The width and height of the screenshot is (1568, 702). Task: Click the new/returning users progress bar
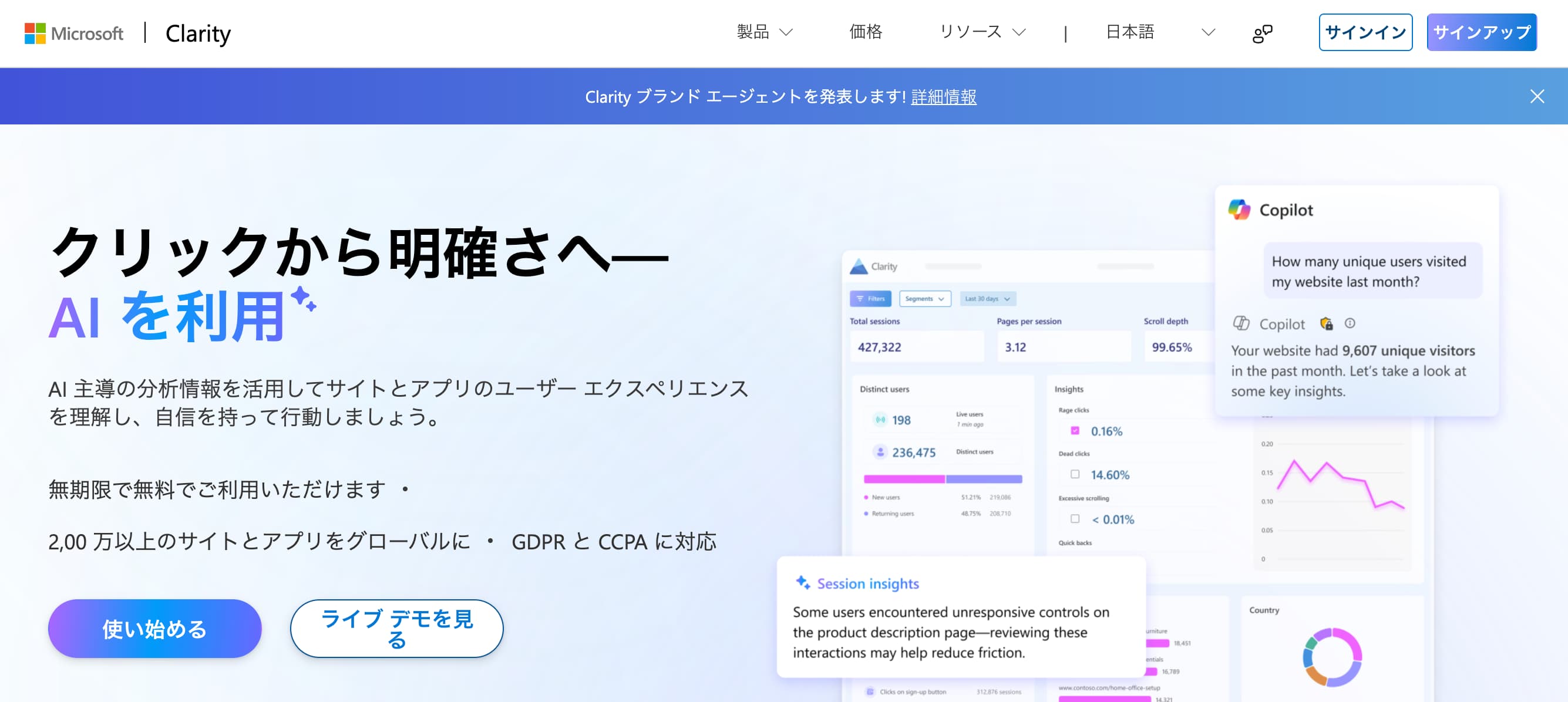[943, 480]
